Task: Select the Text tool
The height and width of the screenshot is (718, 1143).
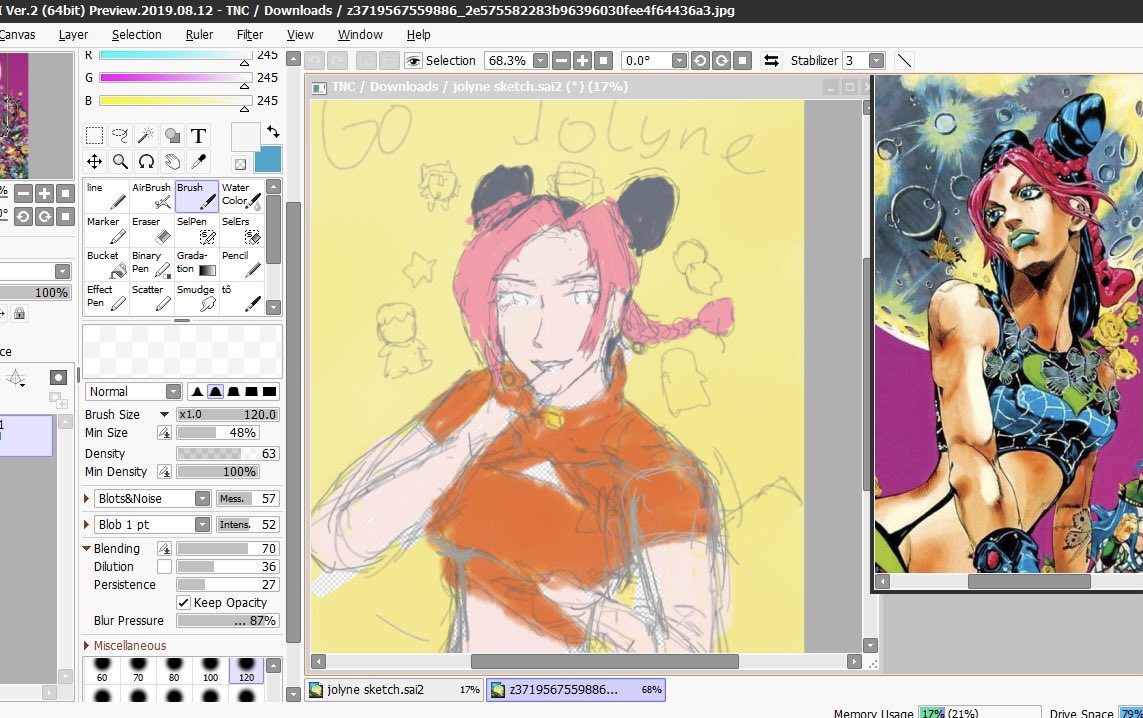Action: pos(198,136)
